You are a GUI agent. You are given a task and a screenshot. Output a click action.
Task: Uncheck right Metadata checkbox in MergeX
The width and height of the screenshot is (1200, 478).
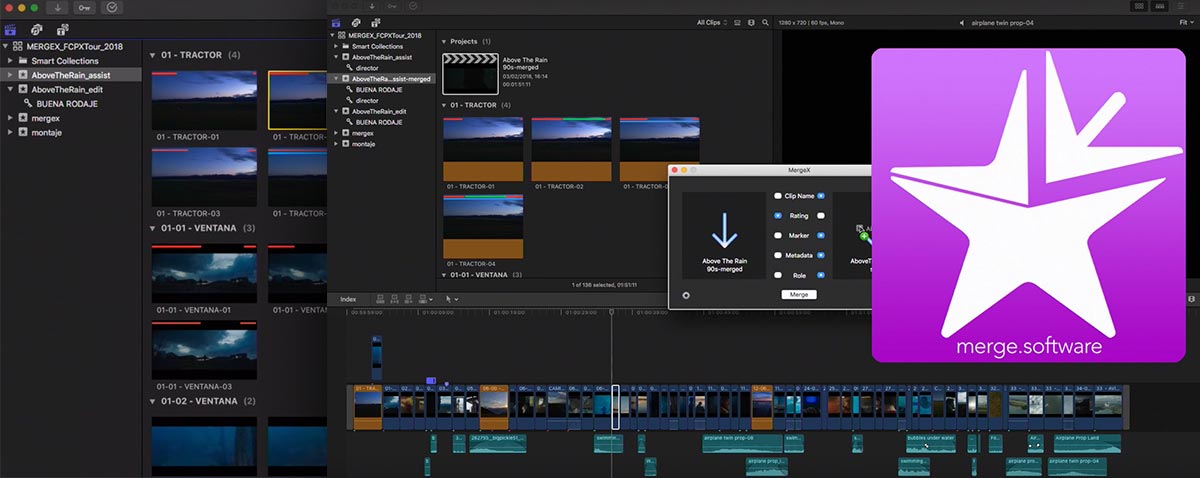pos(821,255)
